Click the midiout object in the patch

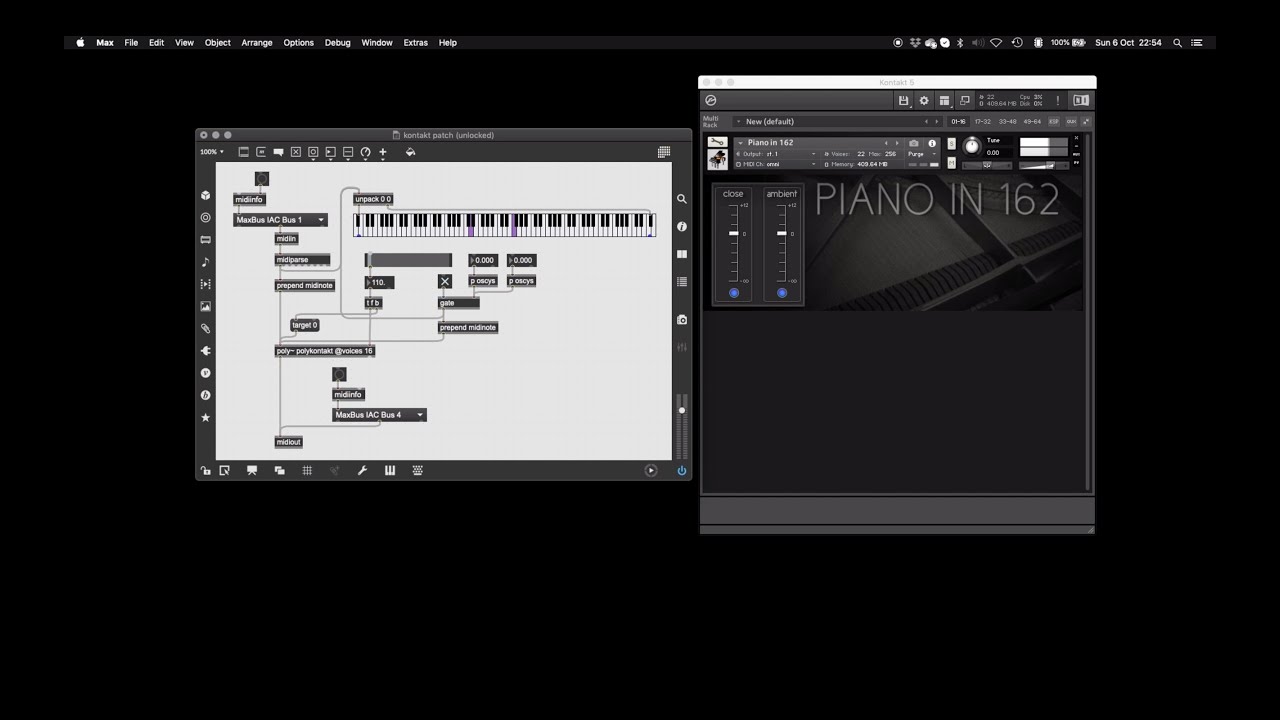coord(288,442)
